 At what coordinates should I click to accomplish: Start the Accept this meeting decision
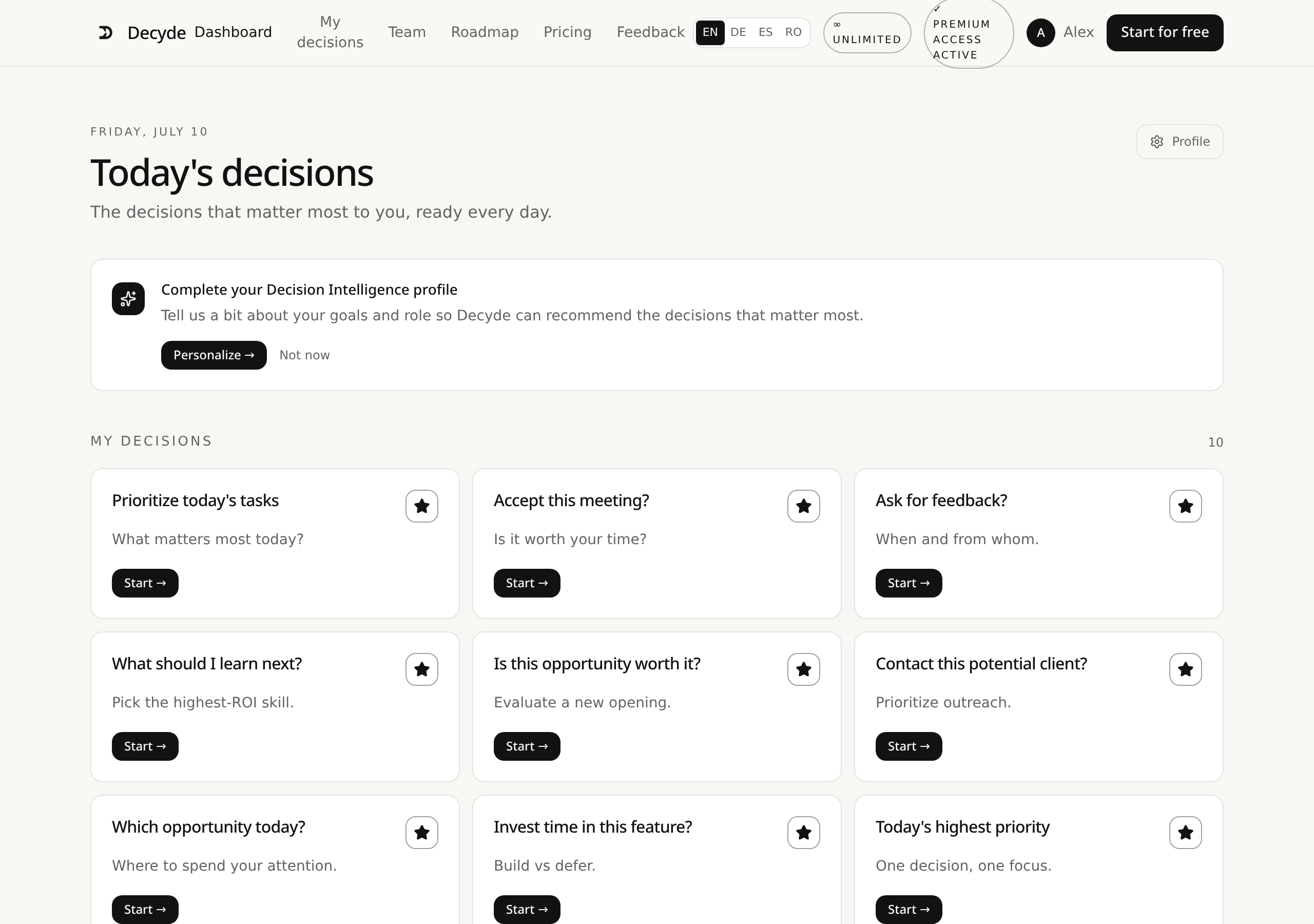527,583
